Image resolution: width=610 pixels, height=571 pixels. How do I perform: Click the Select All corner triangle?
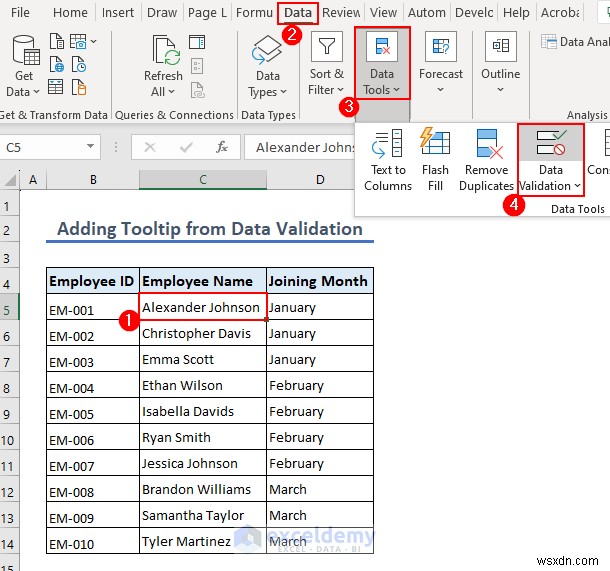click(x=9, y=180)
